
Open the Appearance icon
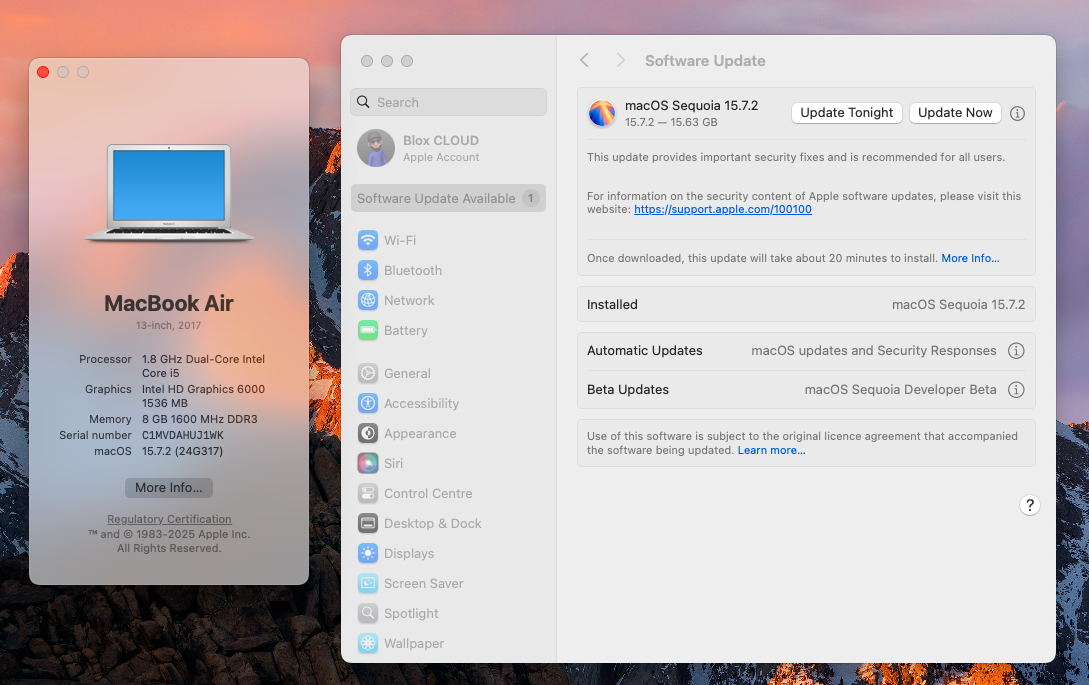point(367,434)
